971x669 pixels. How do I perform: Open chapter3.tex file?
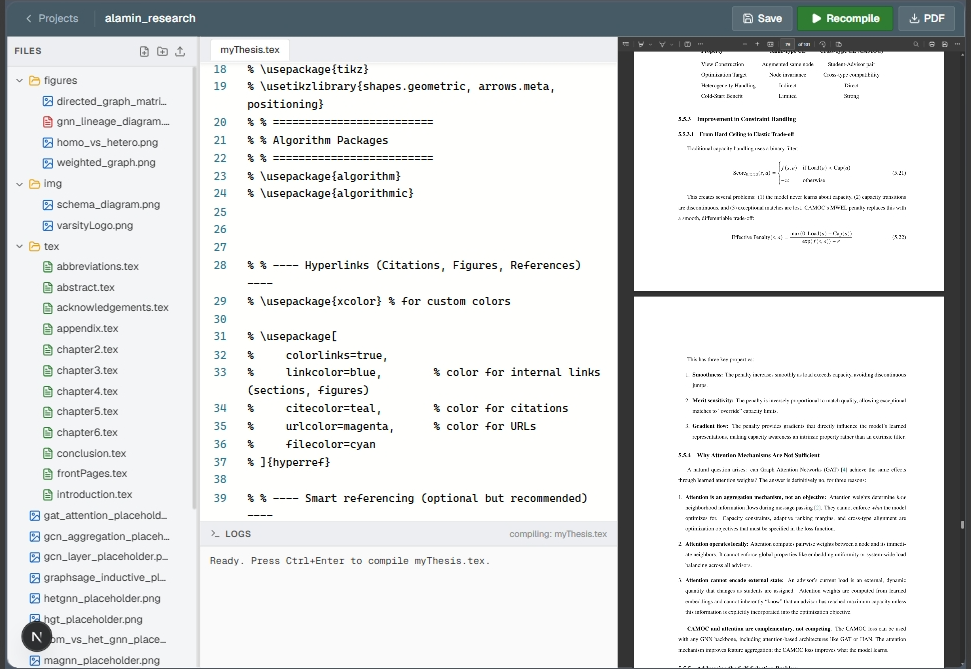click(x=87, y=370)
